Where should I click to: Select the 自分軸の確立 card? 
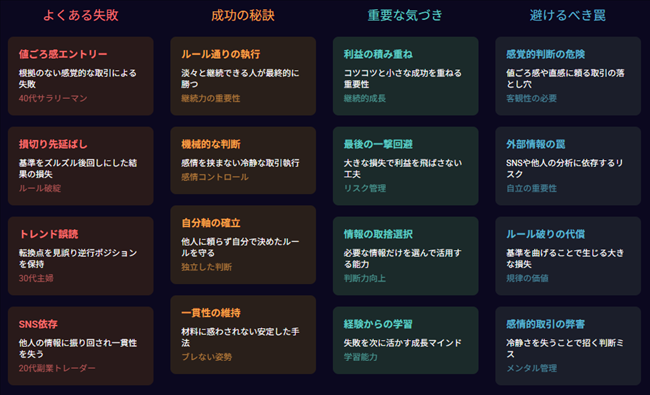click(x=243, y=245)
